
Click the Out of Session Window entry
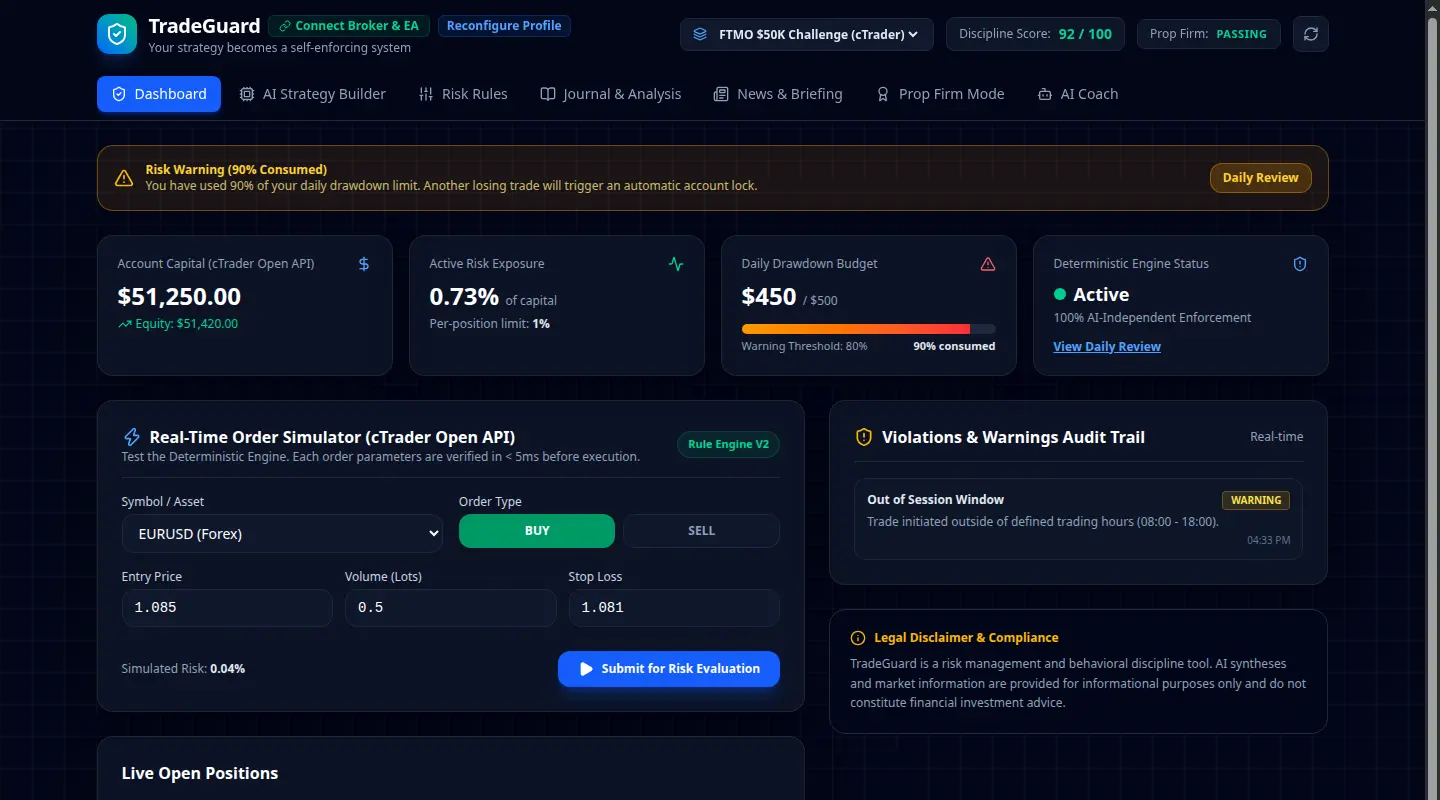(x=1078, y=519)
